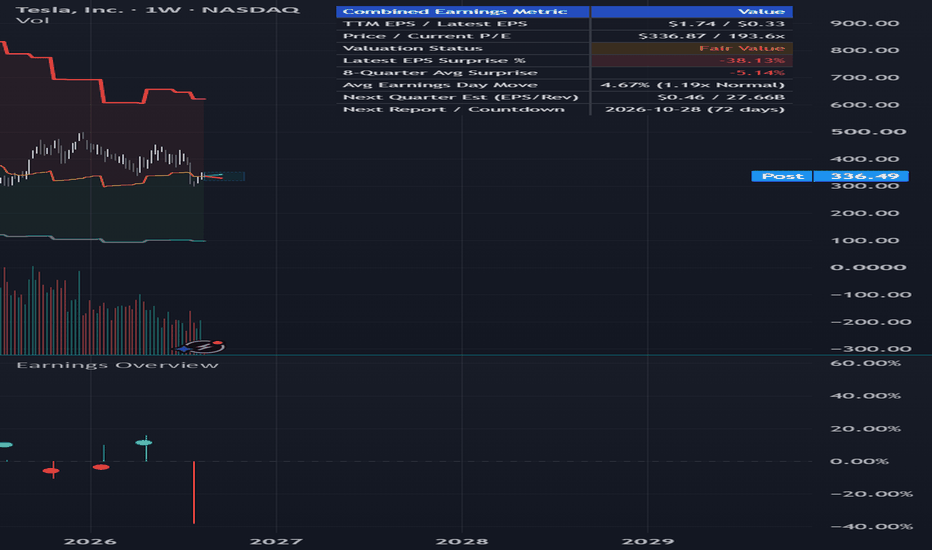Image resolution: width=932 pixels, height=550 pixels.
Task: Click the 0.0000 price scale label
Action: click(868, 267)
